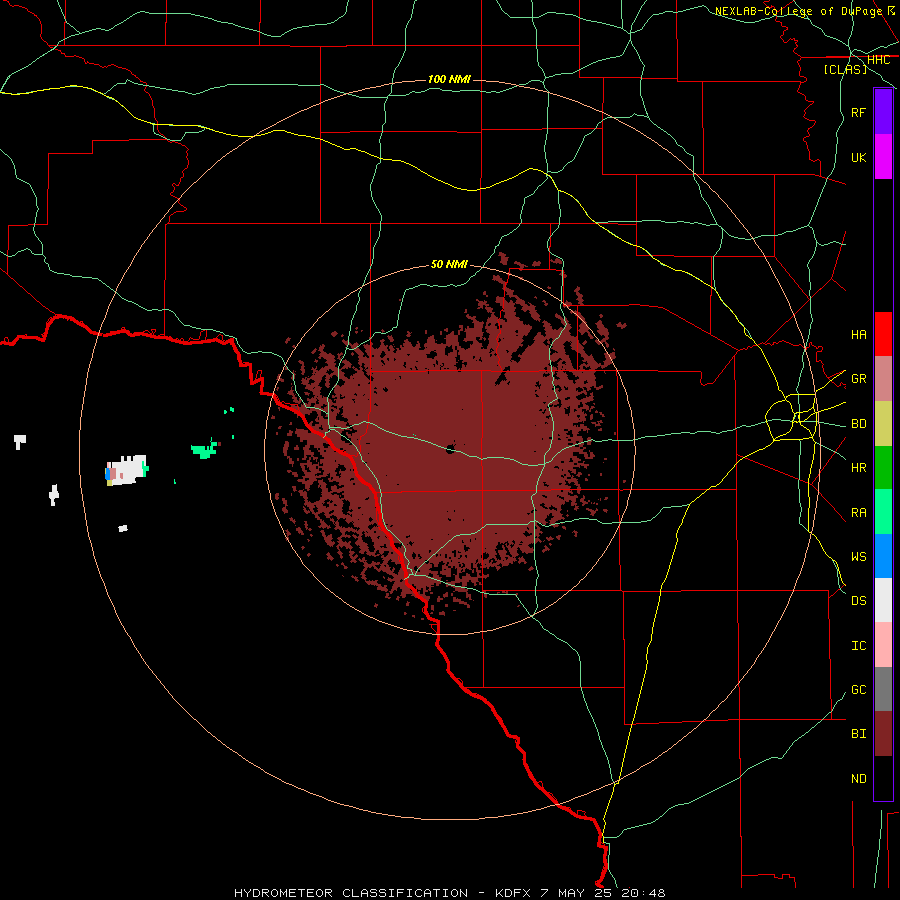Click the GR salmon legend swatch

tap(883, 379)
